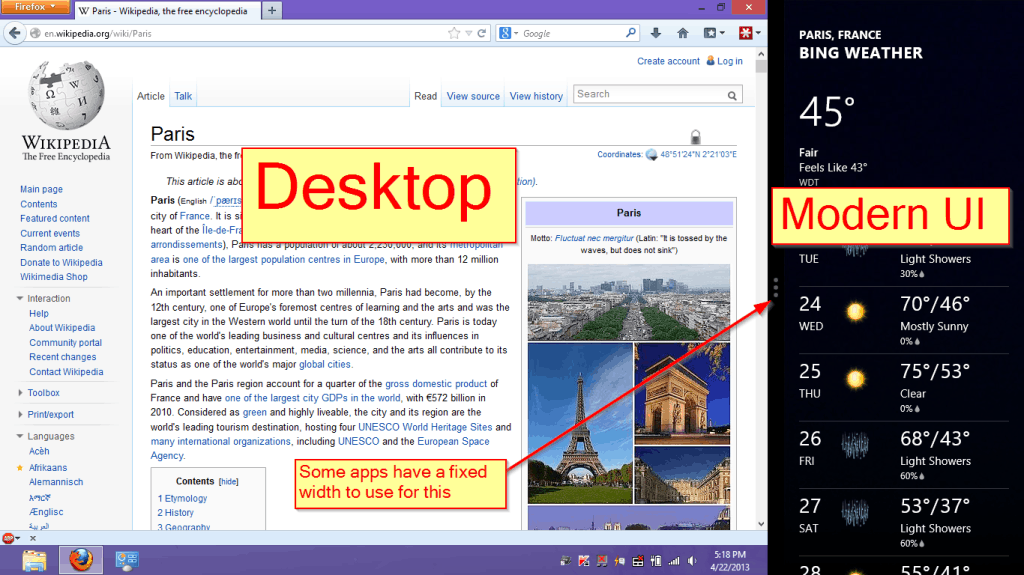The width and height of the screenshot is (1024, 575).
Task: Click the Arc de Triomphe infobox photo
Action: pyautogui.click(x=682, y=393)
